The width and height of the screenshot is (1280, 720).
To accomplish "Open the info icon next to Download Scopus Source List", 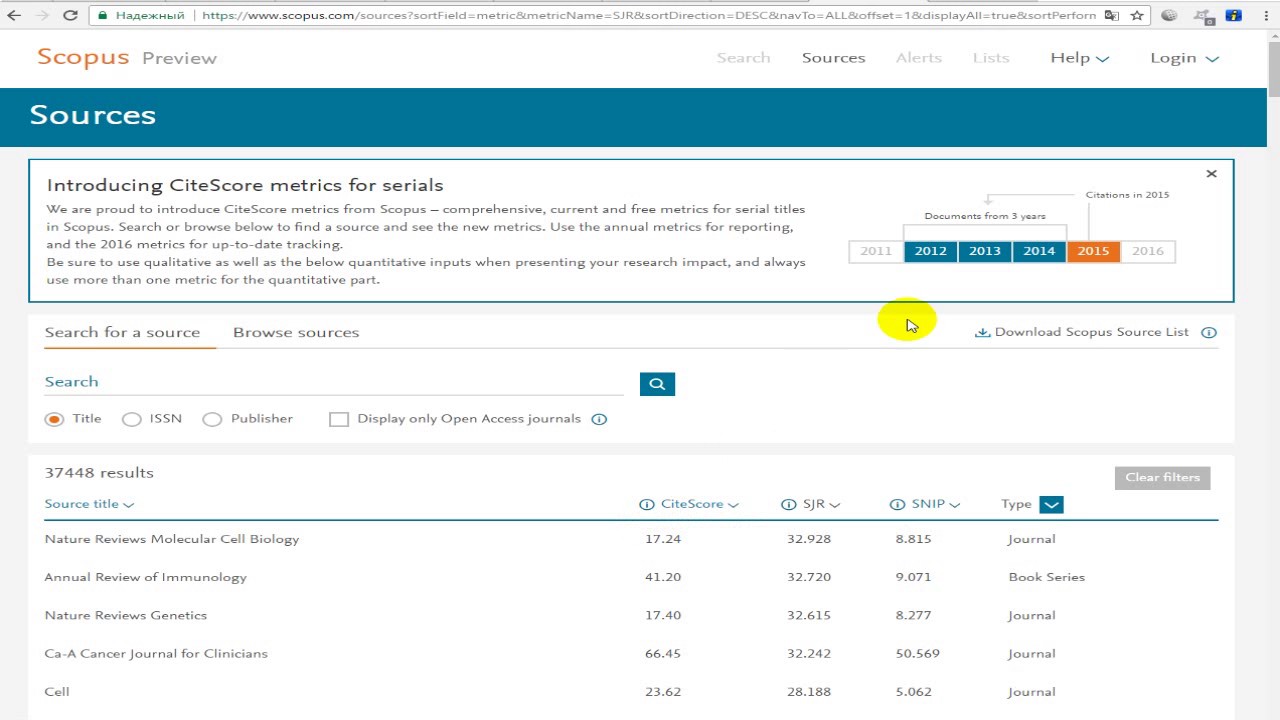I will (1209, 332).
